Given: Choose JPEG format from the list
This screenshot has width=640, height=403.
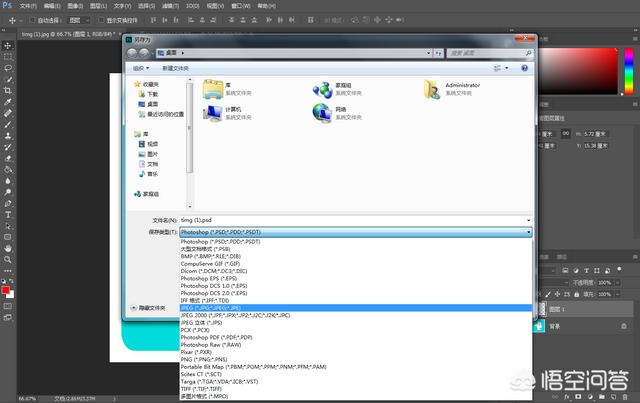Looking at the screenshot, I should point(356,308).
